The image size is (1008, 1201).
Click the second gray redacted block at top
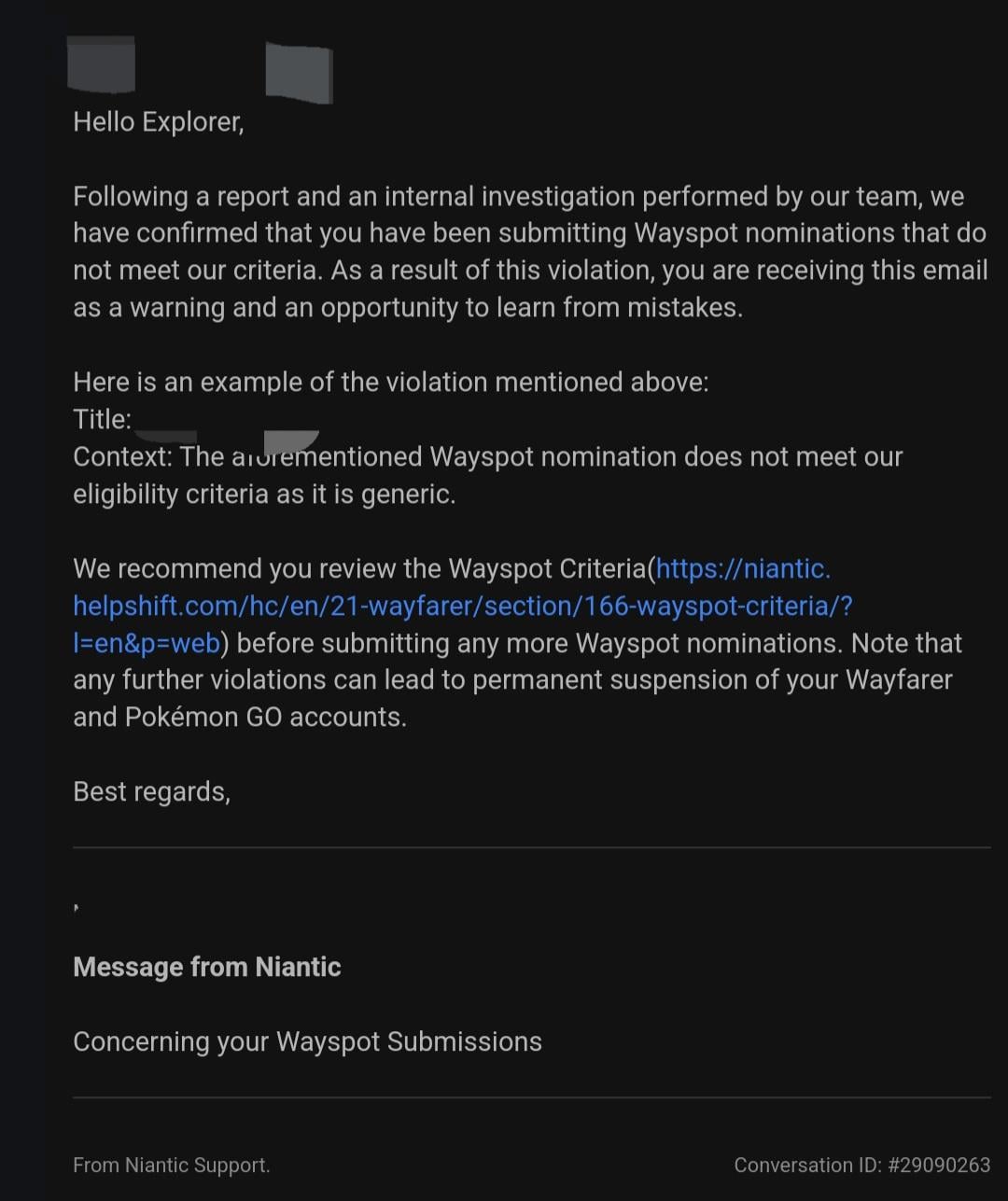click(299, 72)
